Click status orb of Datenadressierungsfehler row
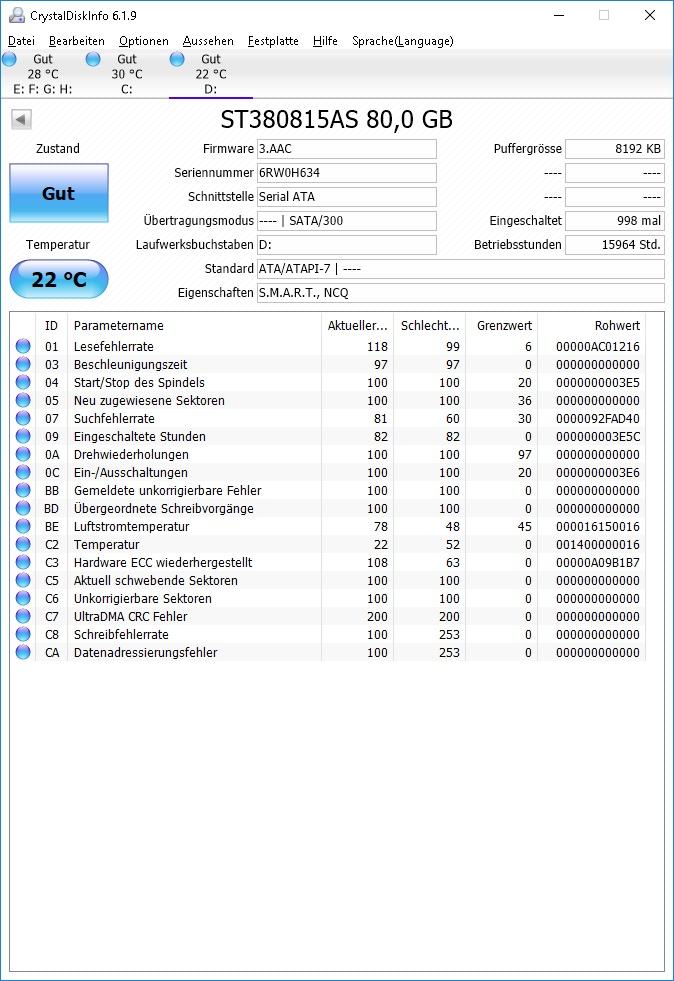The height and width of the screenshot is (981, 674). (23, 653)
